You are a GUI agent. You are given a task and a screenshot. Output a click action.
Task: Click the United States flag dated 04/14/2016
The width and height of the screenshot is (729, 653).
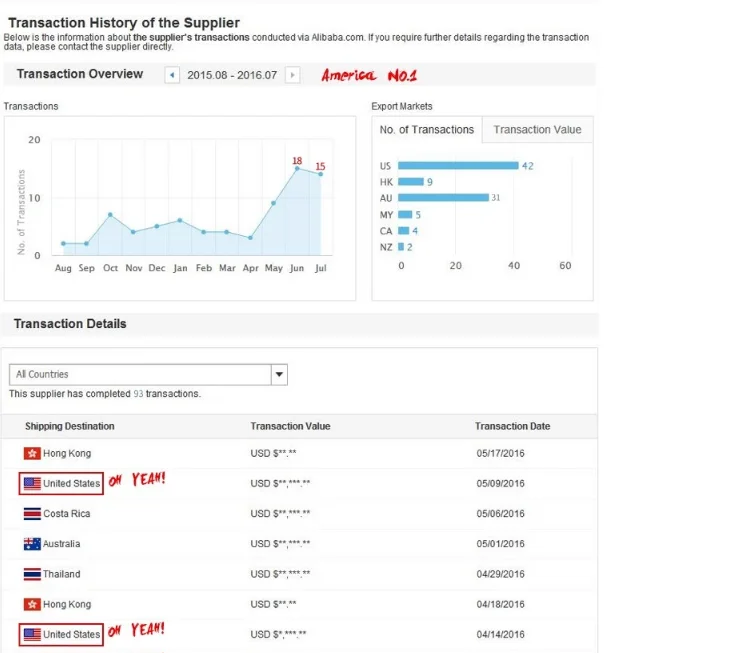tap(32, 634)
